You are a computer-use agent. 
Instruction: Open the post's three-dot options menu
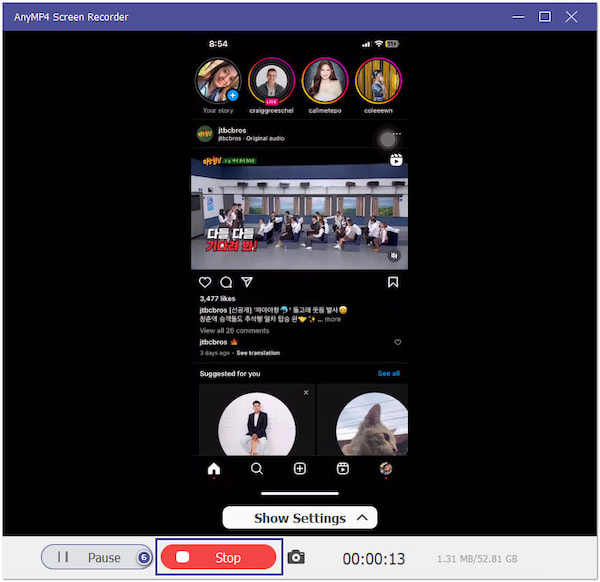tap(397, 134)
